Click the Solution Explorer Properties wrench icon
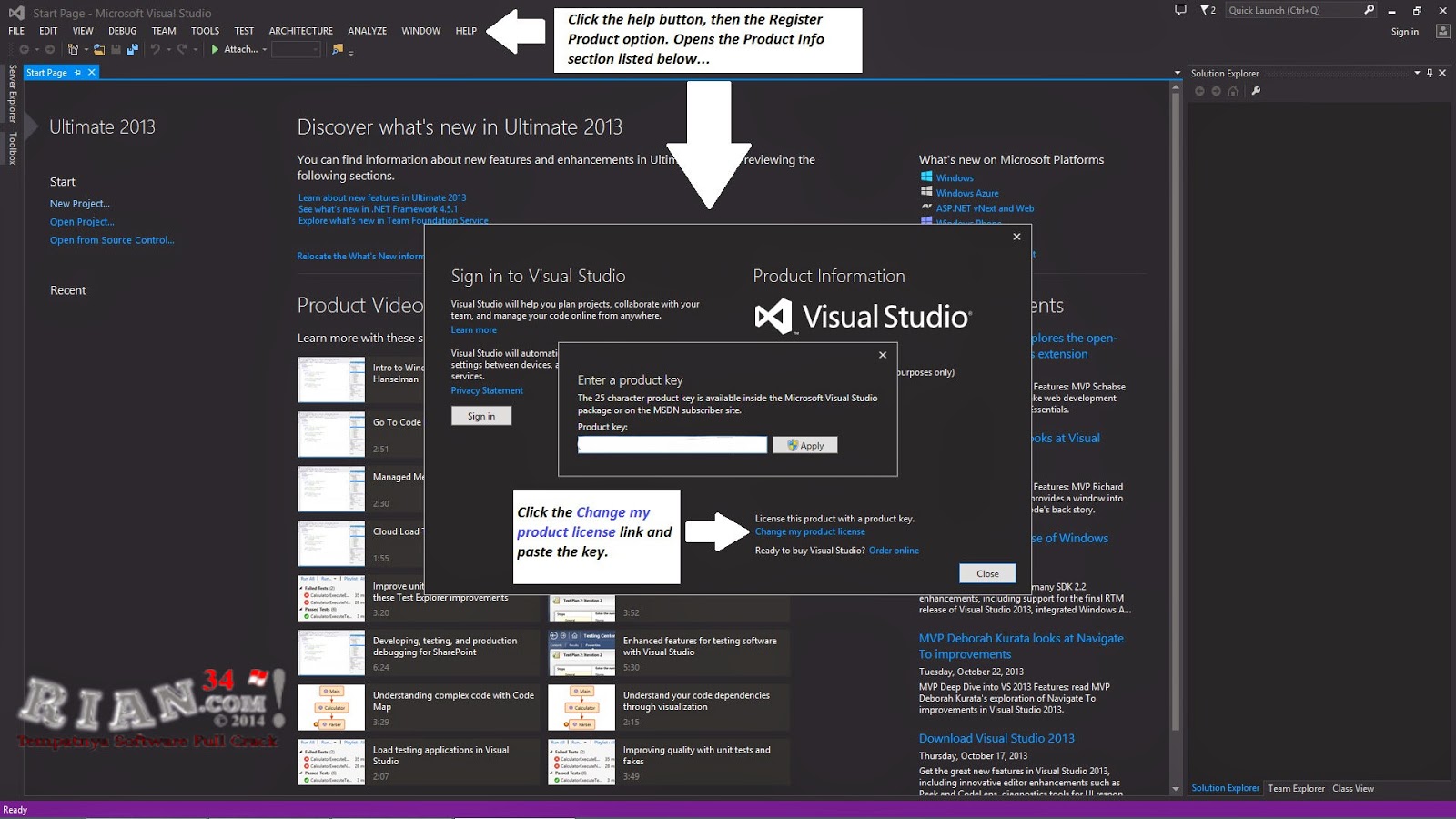Screen dimensions: 1456x819 click(1256, 91)
